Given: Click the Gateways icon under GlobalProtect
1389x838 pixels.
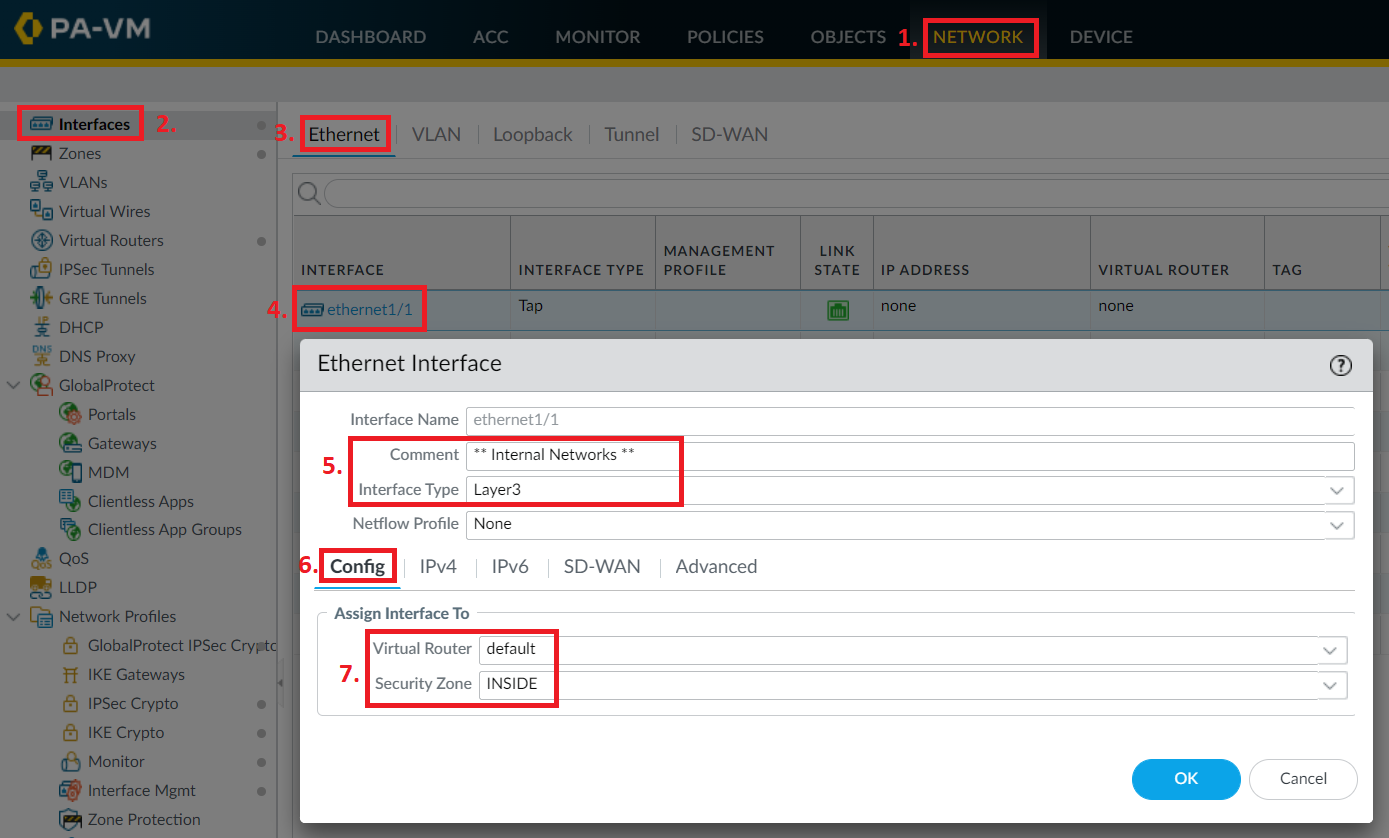Looking at the screenshot, I should coord(70,443).
